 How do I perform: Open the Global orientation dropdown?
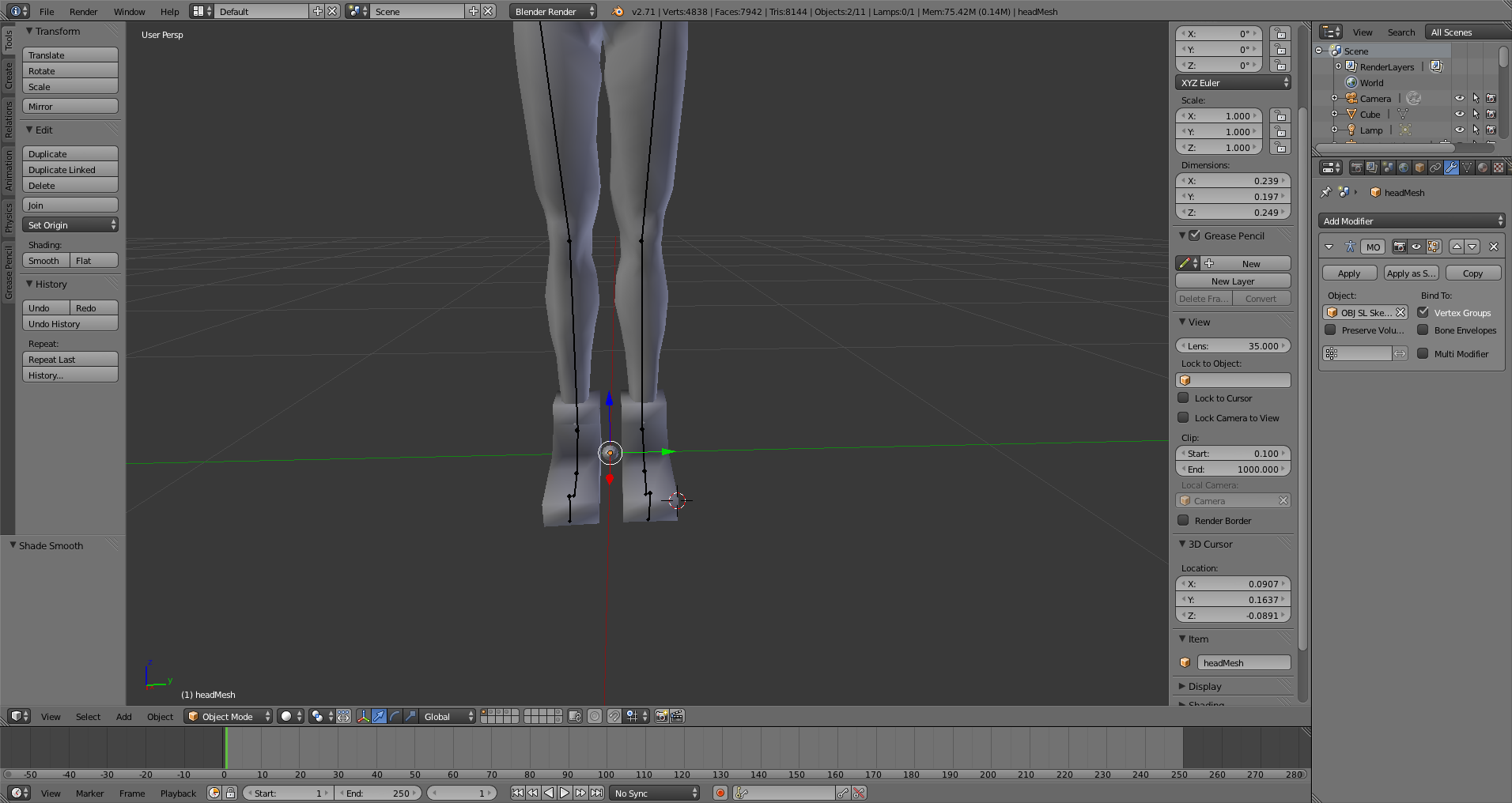[447, 716]
